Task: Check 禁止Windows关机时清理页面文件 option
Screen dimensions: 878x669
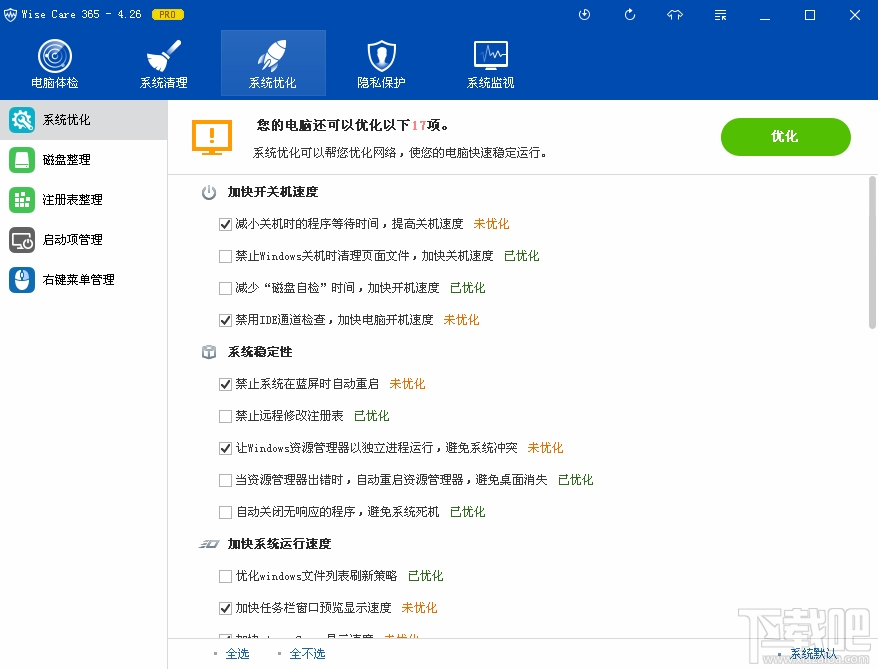Action: coord(225,256)
